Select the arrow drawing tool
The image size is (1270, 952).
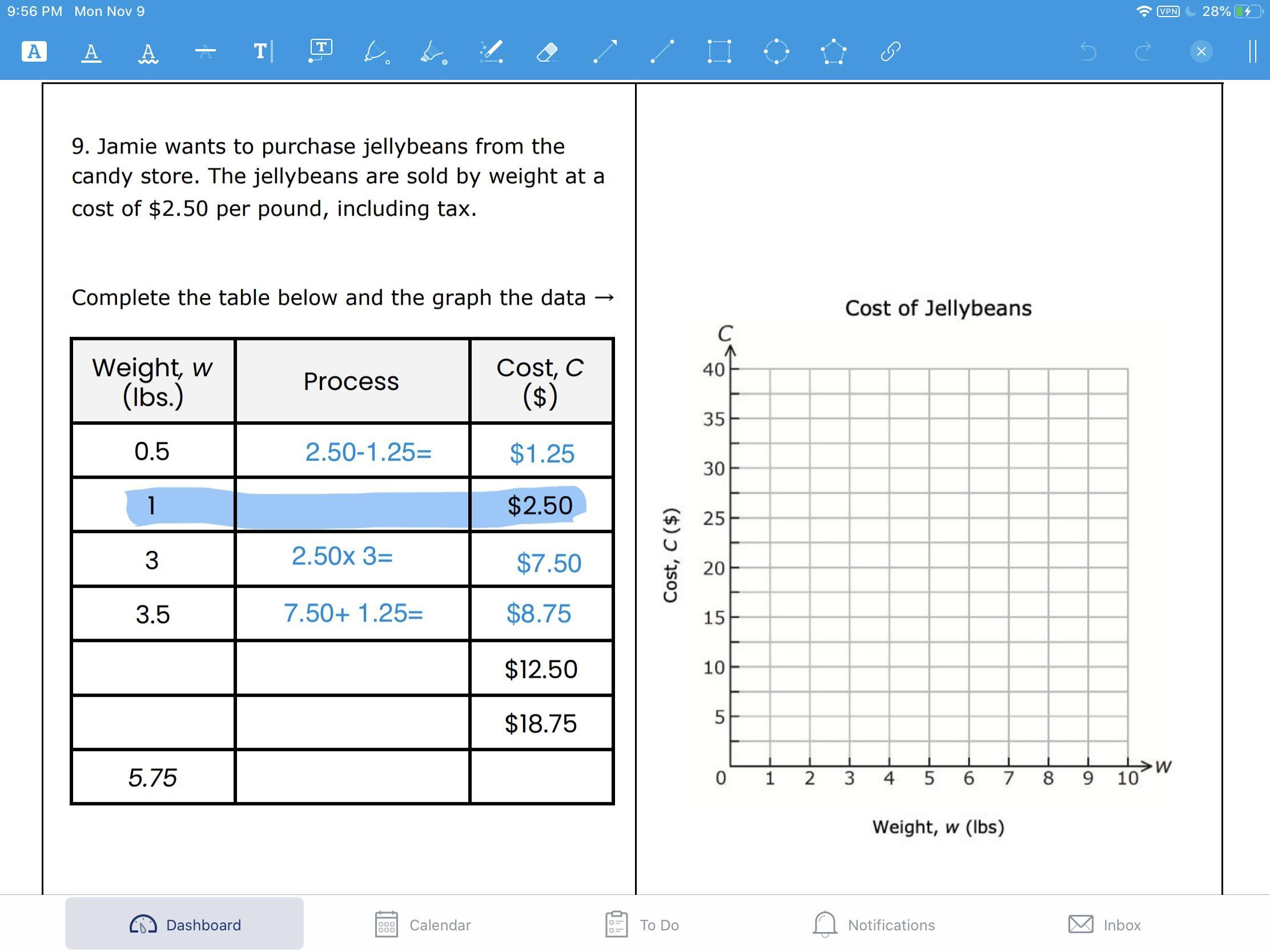605,51
